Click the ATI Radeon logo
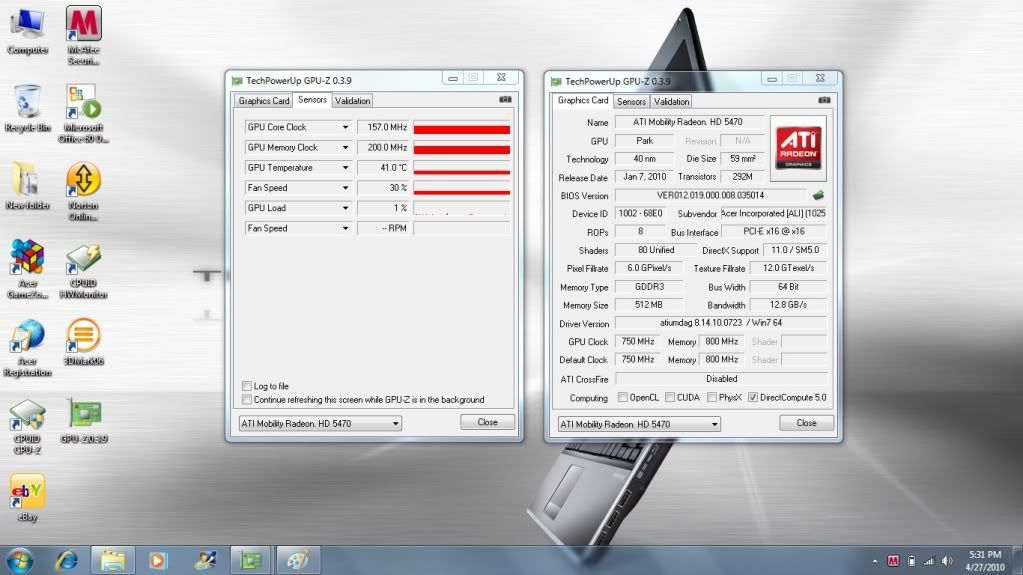 [x=798, y=148]
